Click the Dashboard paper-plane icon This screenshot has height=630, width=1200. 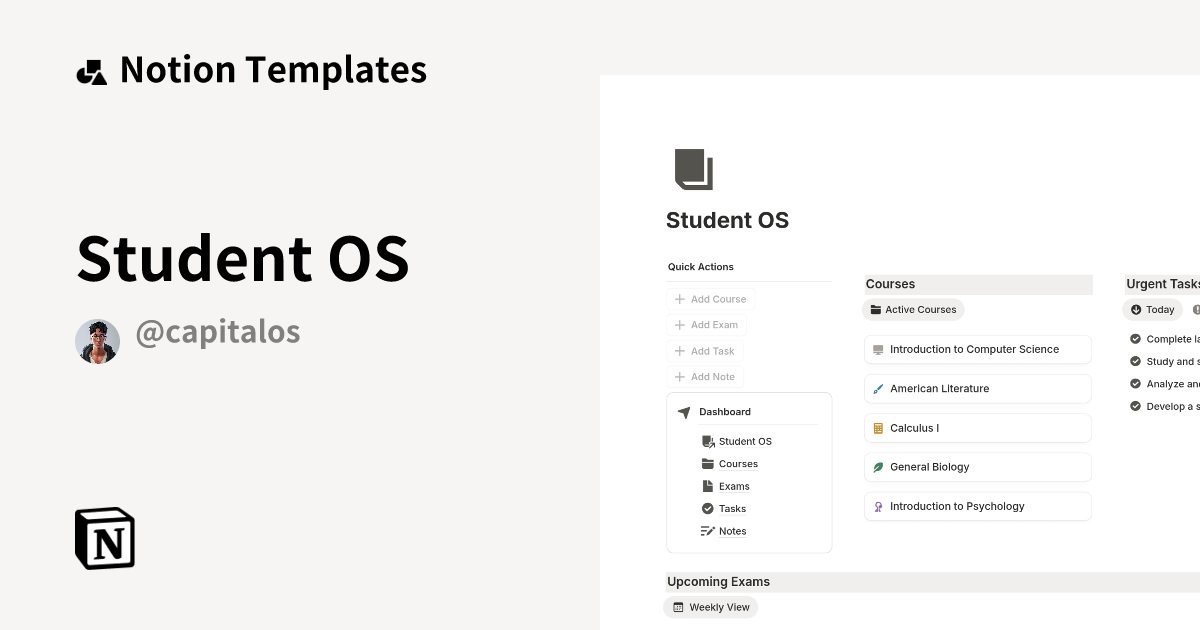point(684,411)
